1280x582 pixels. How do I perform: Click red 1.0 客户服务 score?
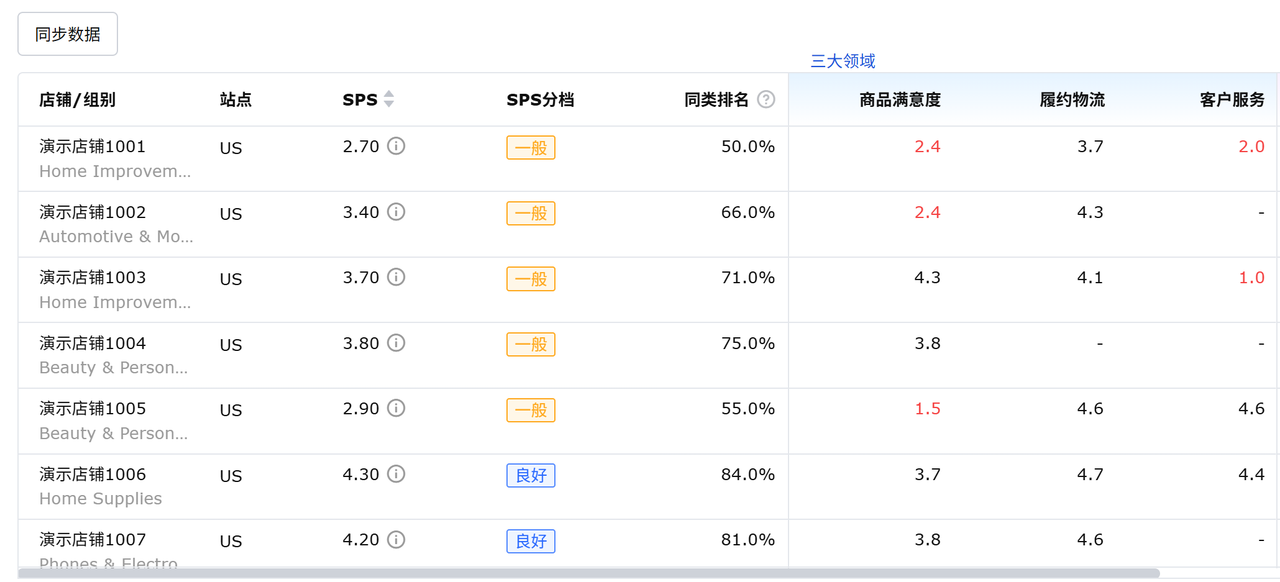(x=1252, y=278)
